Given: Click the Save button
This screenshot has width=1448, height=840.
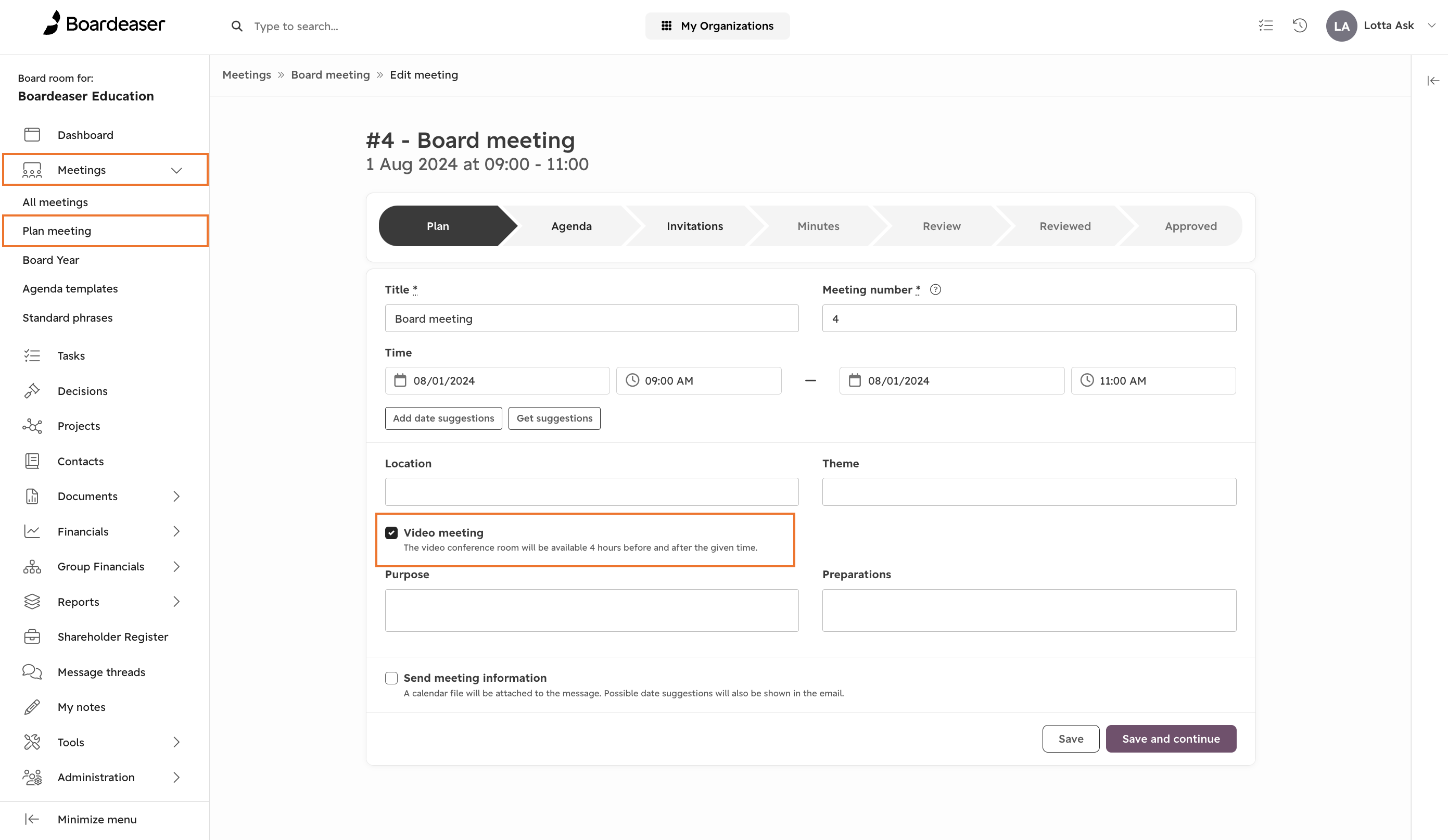Looking at the screenshot, I should [1071, 739].
